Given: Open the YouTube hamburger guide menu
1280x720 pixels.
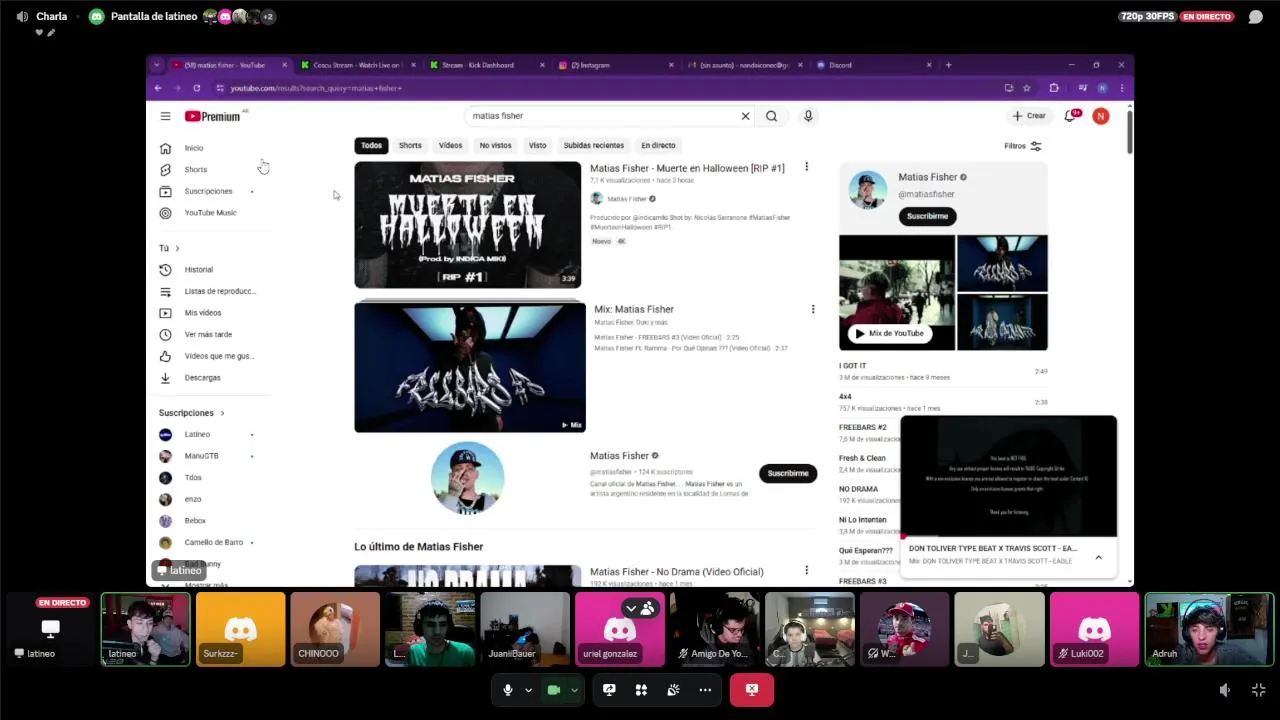Looking at the screenshot, I should pyautogui.click(x=165, y=116).
